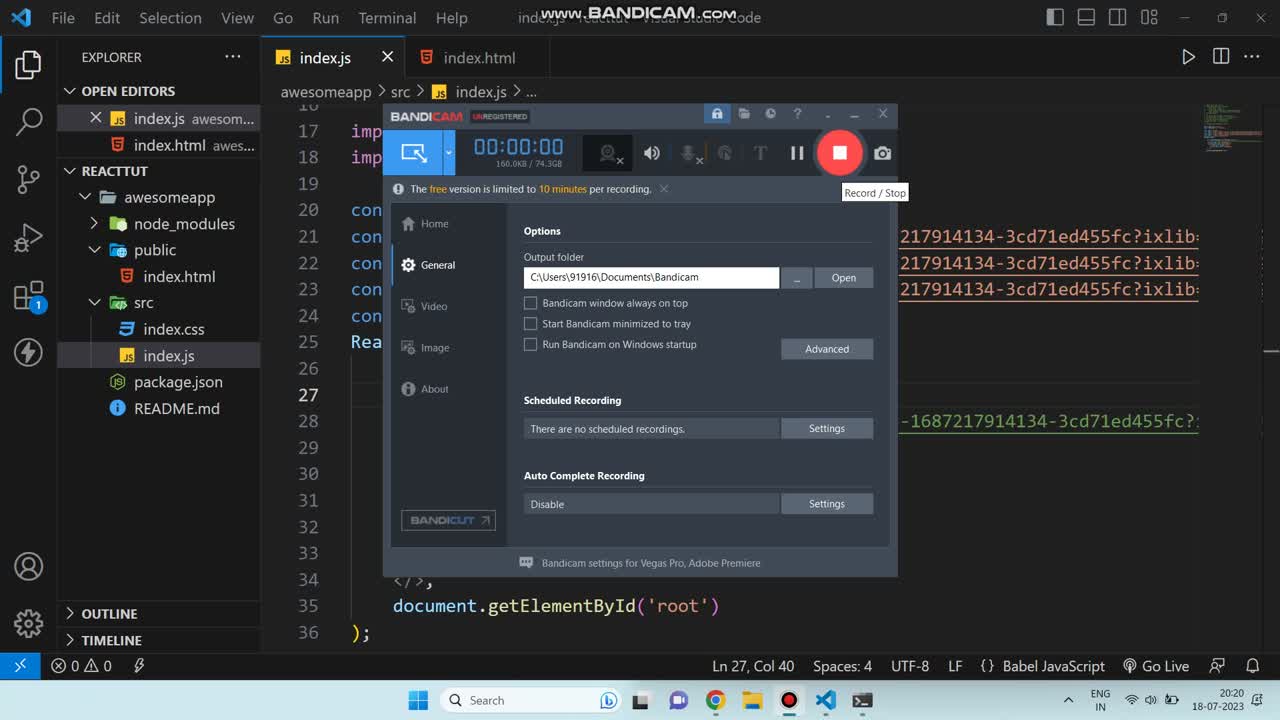Screen dimensions: 1280x720
Task: Click the output folder path field
Action: (650, 277)
